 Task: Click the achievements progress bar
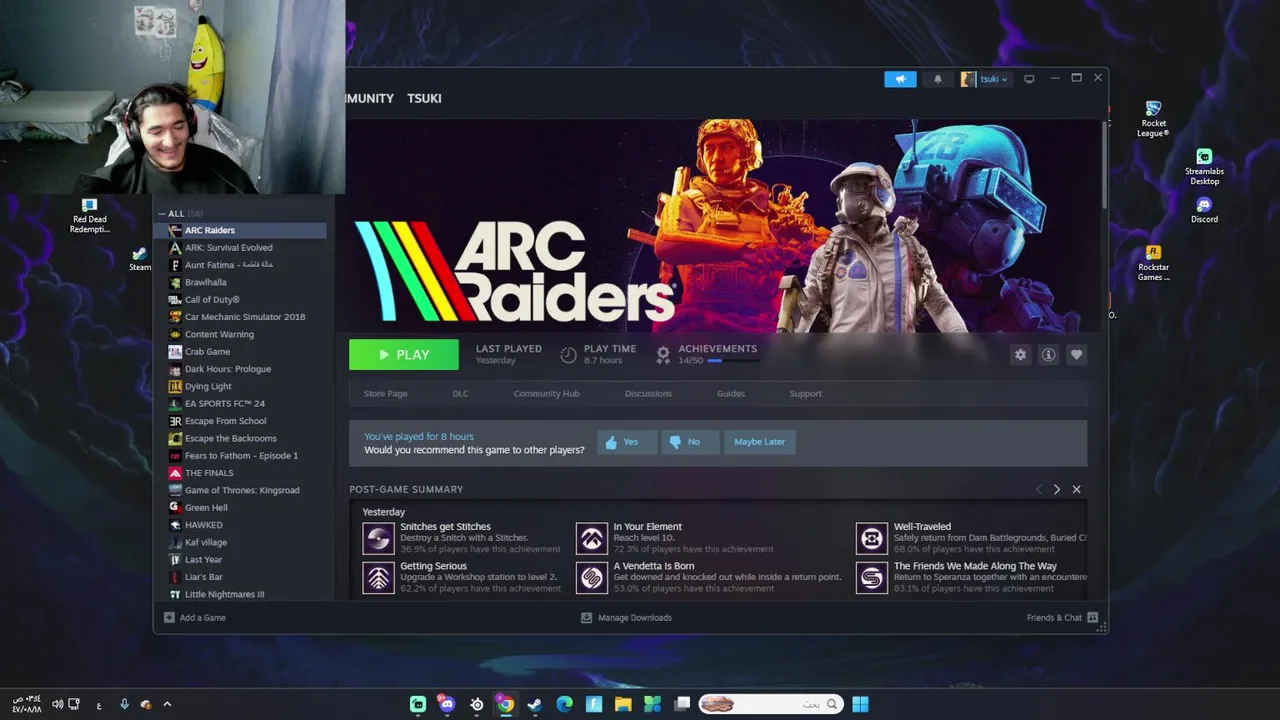pos(733,360)
